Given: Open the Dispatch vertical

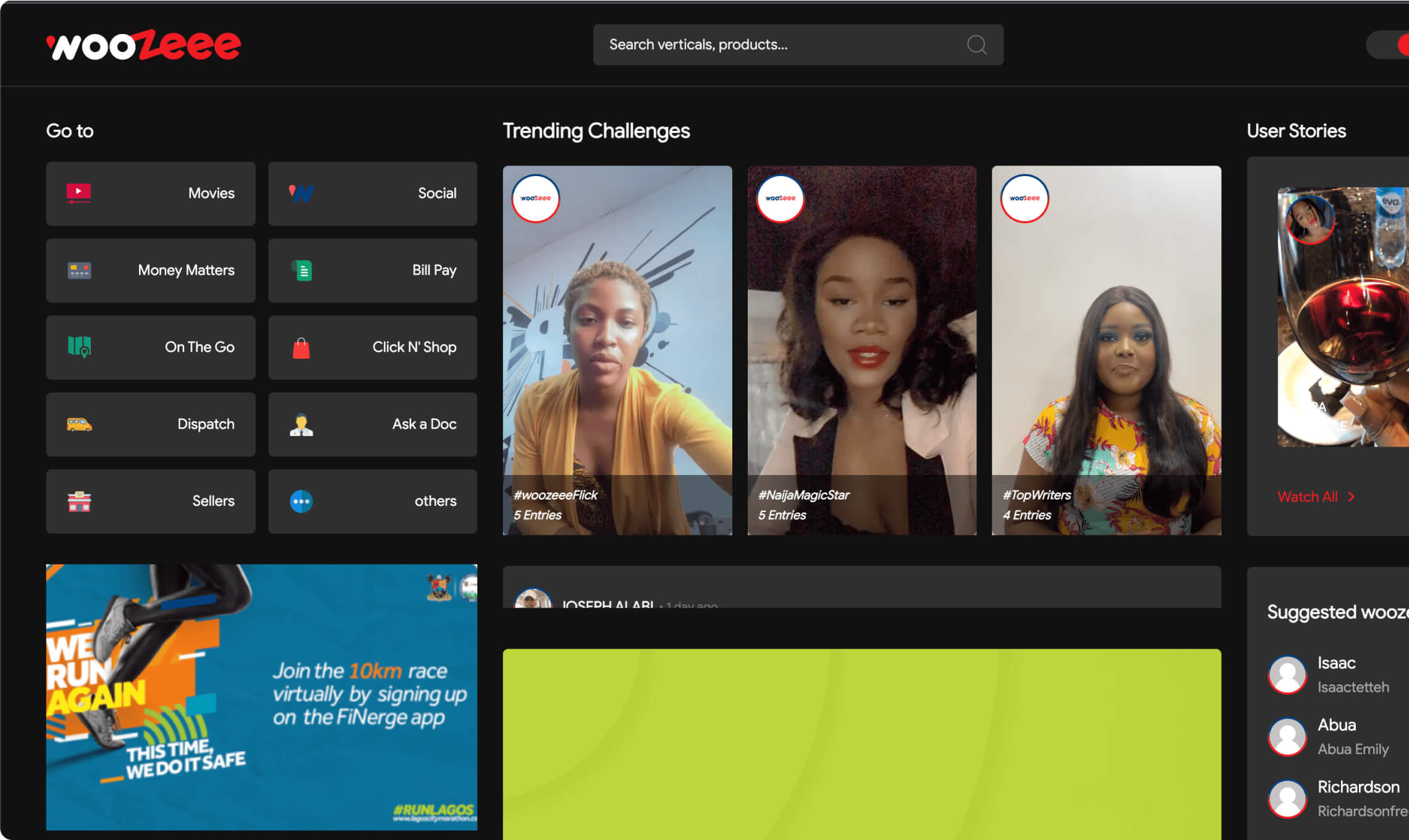Looking at the screenshot, I should (x=150, y=424).
